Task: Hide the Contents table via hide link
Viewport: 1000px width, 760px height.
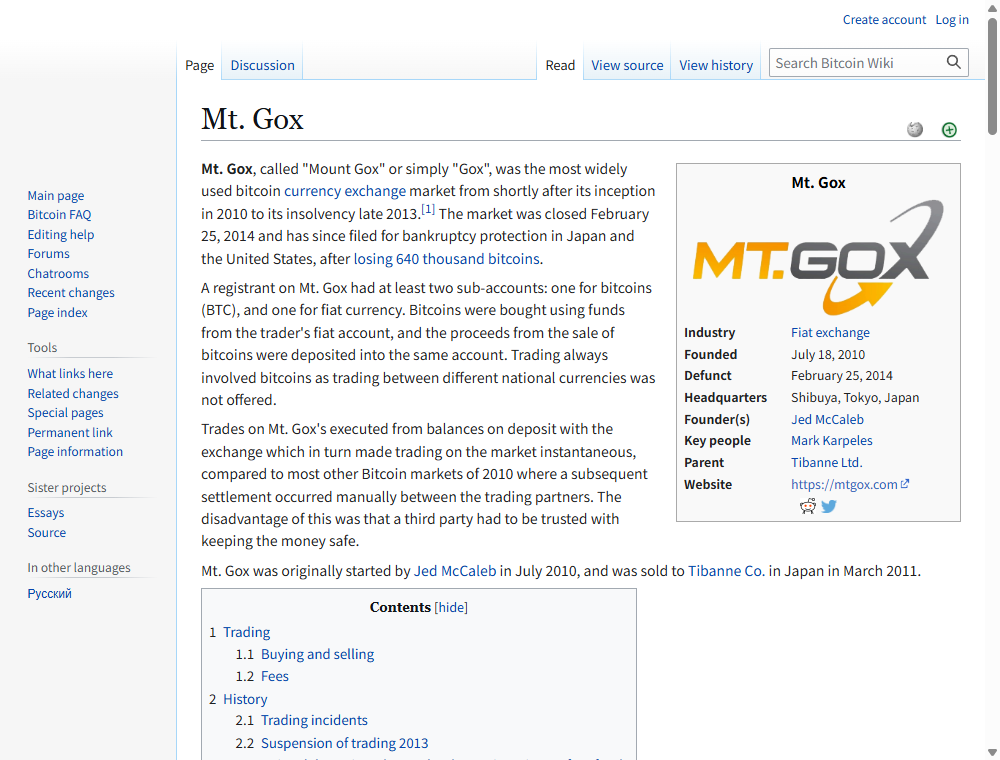Action: tap(451, 607)
